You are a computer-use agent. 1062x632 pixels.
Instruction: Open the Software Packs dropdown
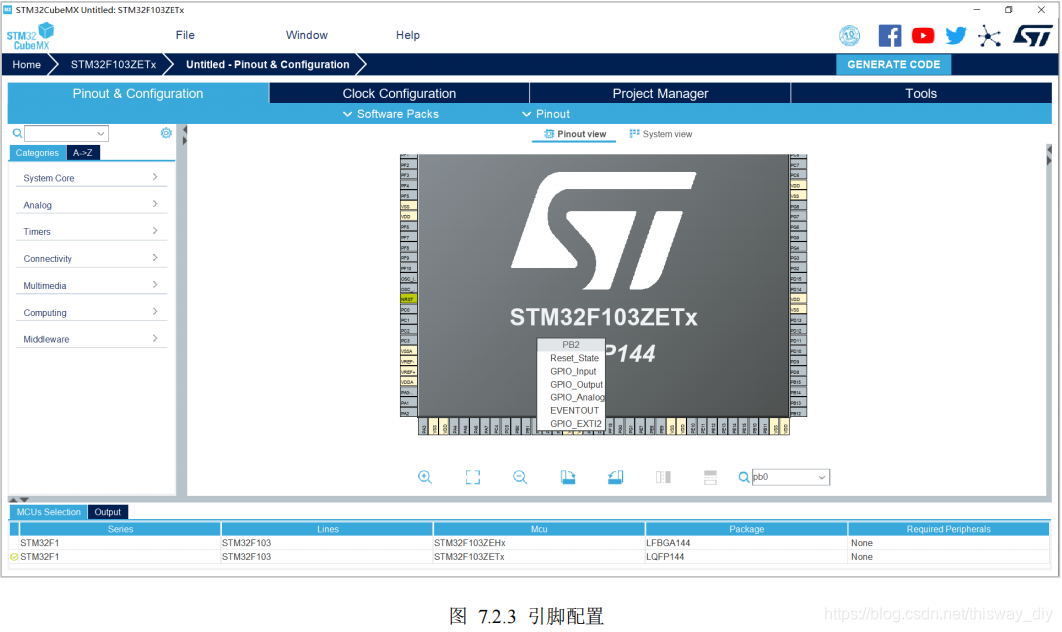391,114
